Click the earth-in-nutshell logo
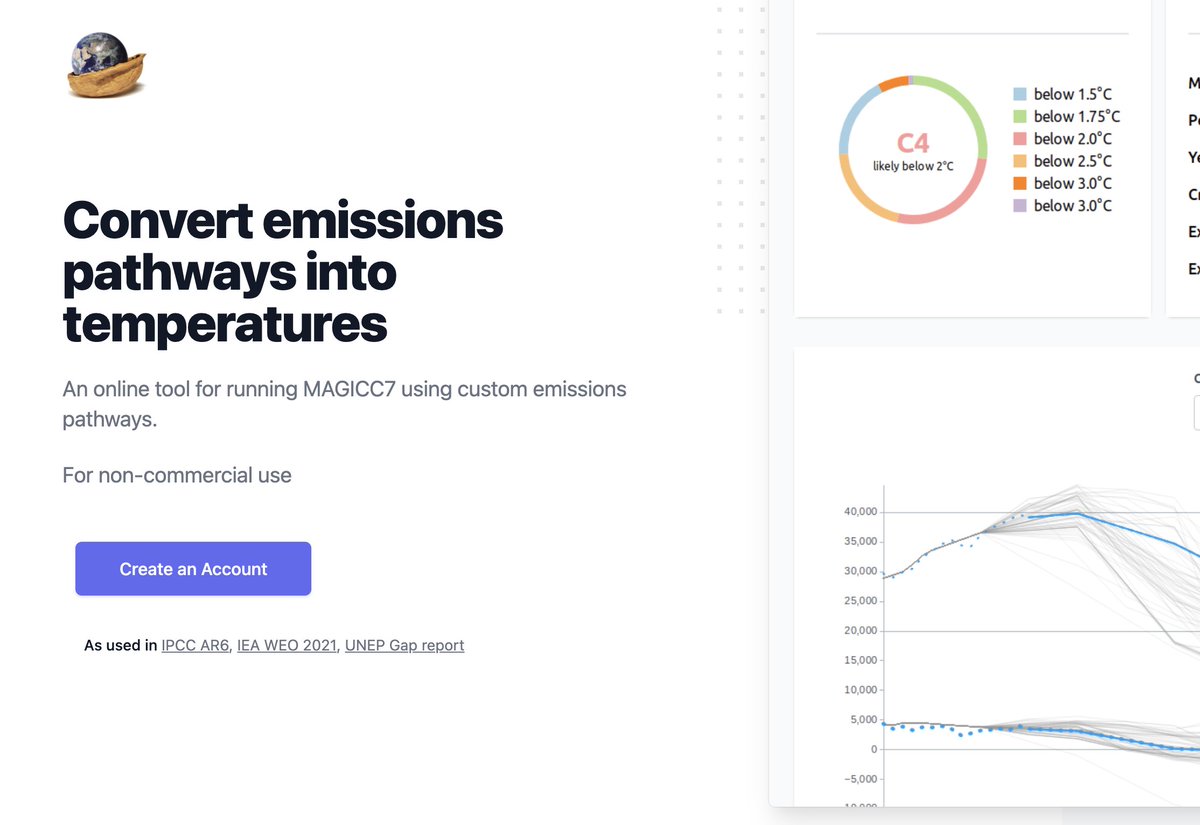This screenshot has height=825, width=1200. click(x=106, y=65)
